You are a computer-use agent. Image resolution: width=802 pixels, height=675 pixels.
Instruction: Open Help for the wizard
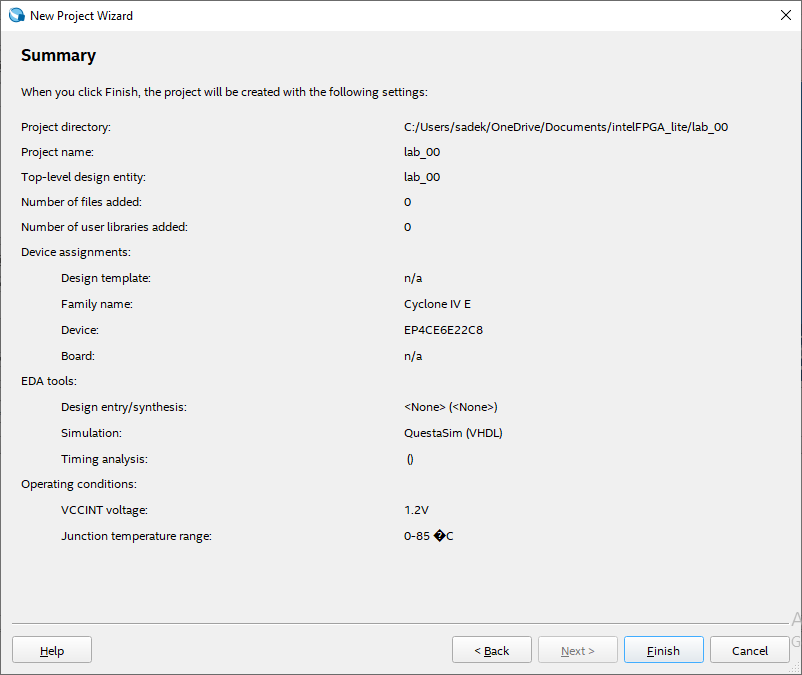[x=52, y=650]
